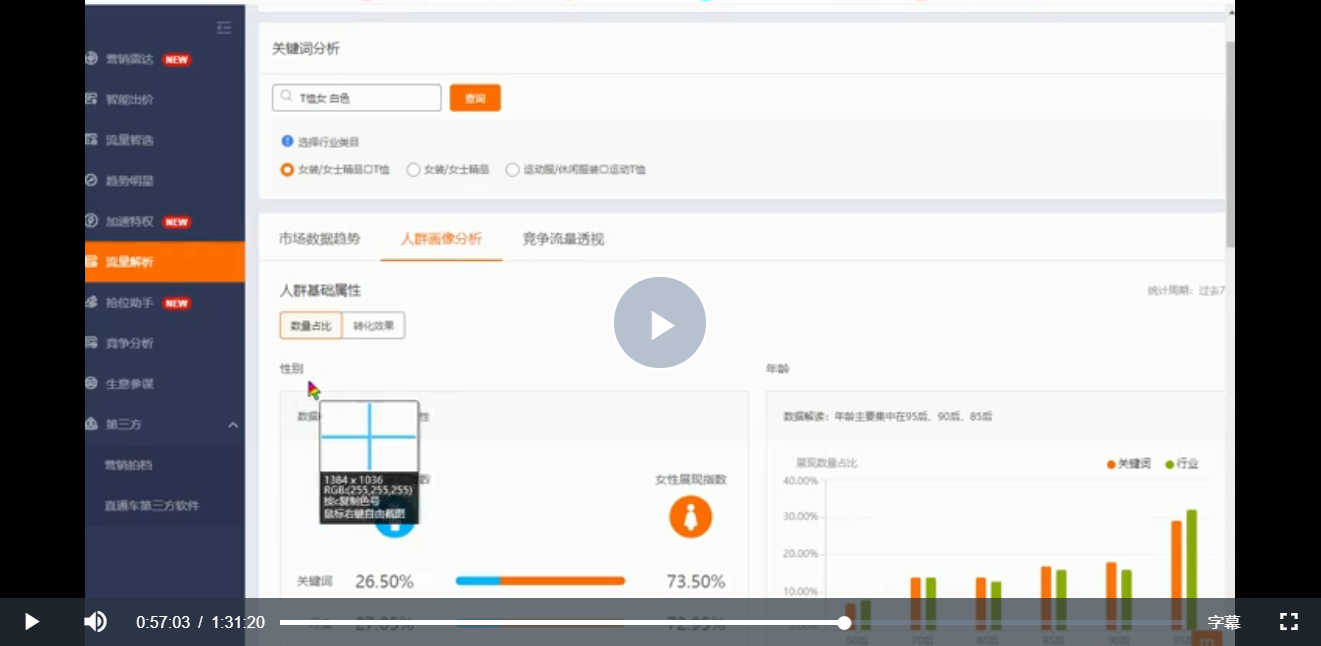This screenshot has width=1321, height=646.
Task: Click the 40.00% axis label
Action: (800, 481)
